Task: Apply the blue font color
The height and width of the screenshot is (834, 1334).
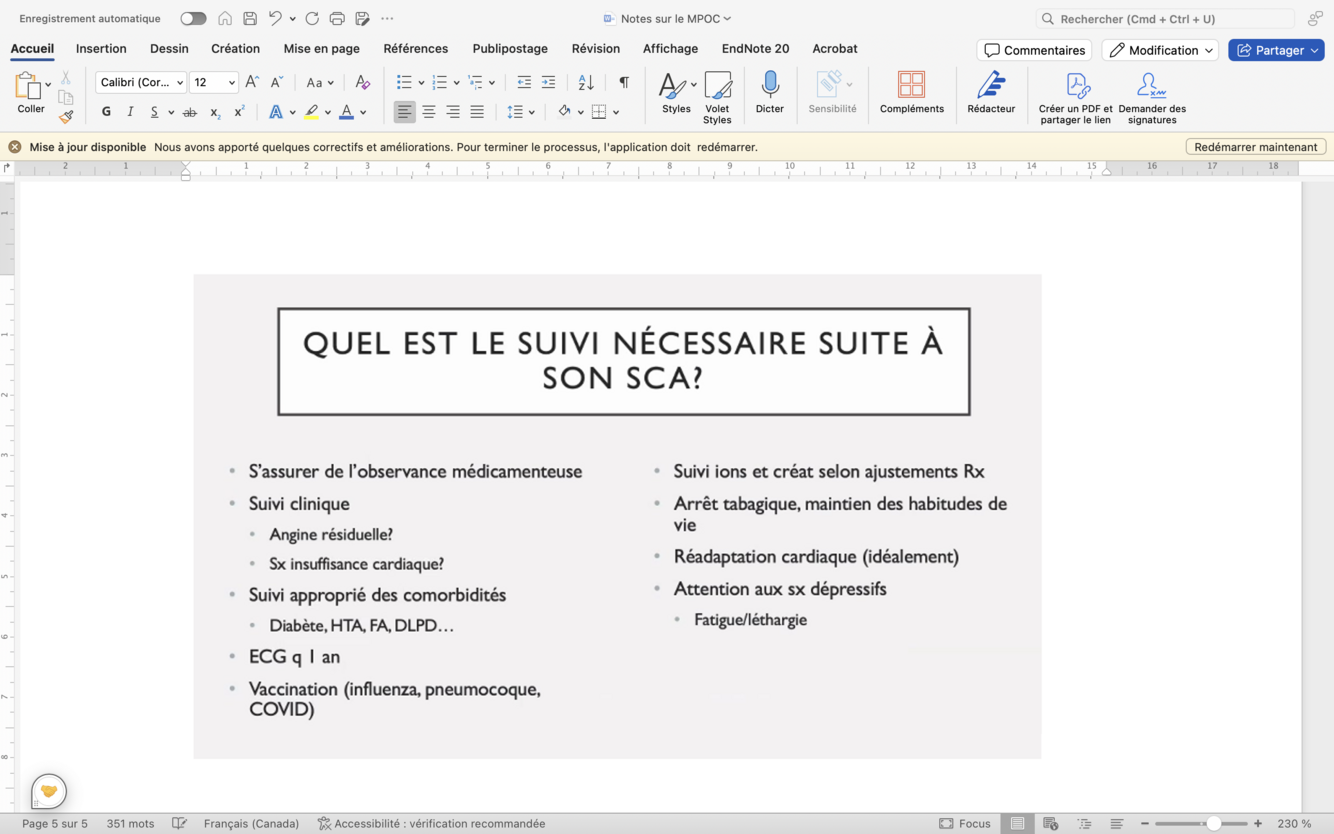Action: click(346, 112)
